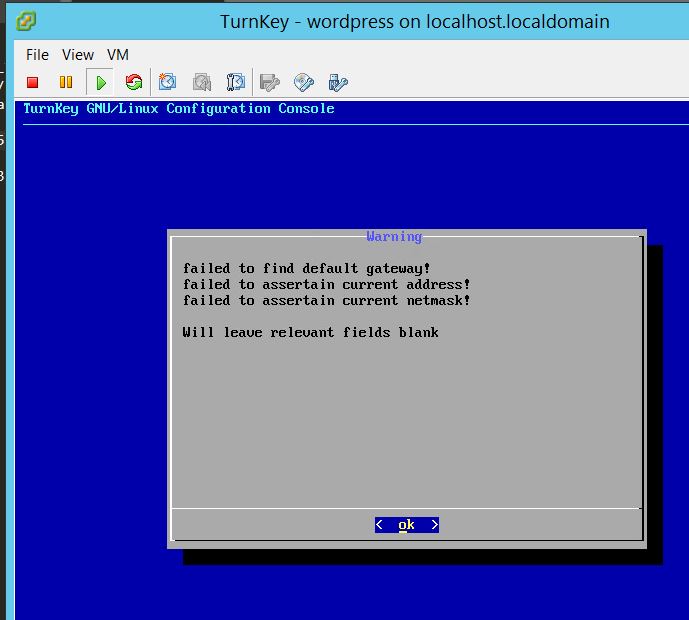This screenshot has height=620, width=689.
Task: Open the View menu
Action: point(77,55)
